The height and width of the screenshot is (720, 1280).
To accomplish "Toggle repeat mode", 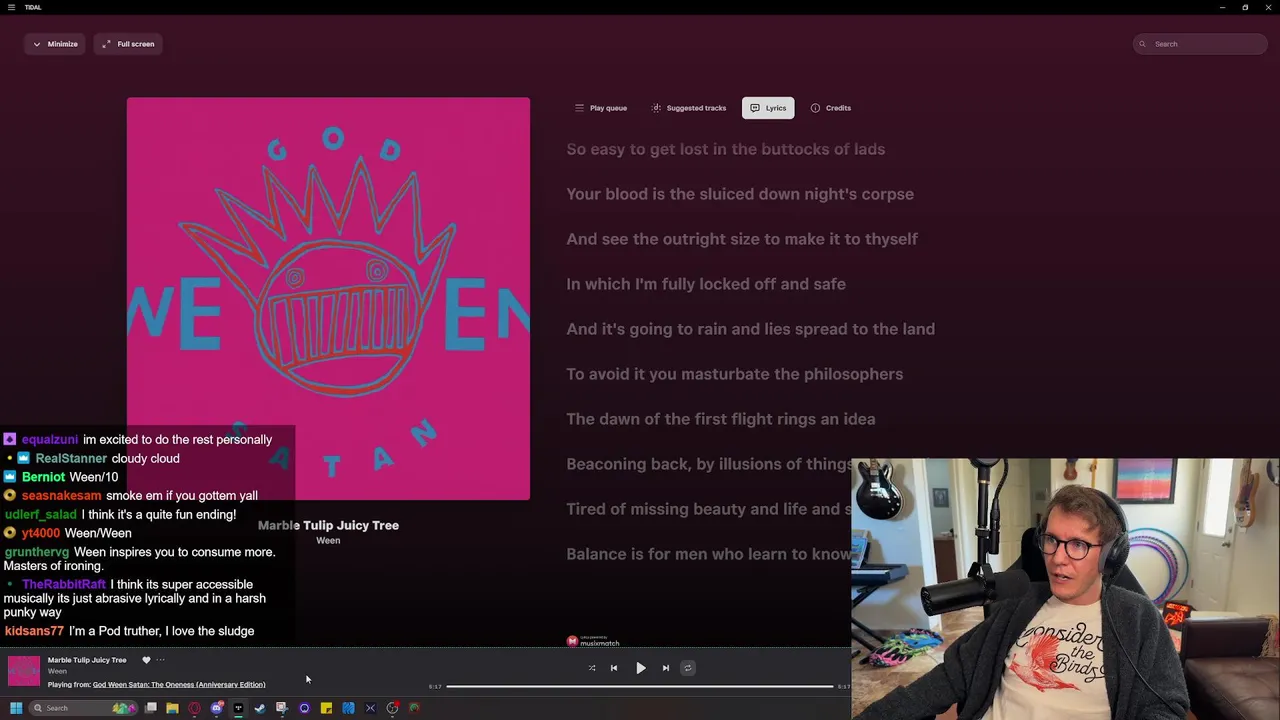I will [687, 668].
